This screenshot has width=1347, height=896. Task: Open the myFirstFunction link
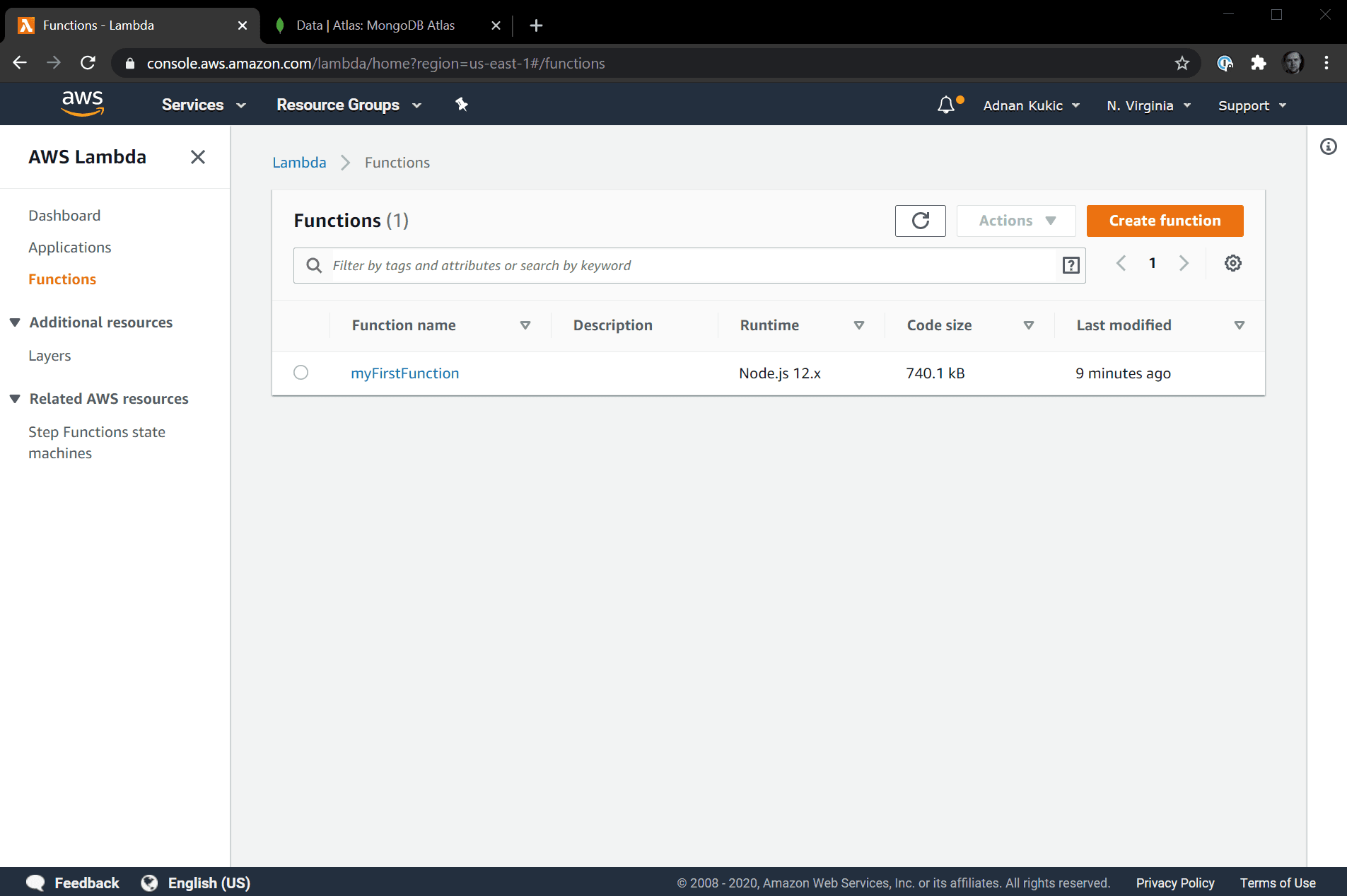tap(404, 373)
